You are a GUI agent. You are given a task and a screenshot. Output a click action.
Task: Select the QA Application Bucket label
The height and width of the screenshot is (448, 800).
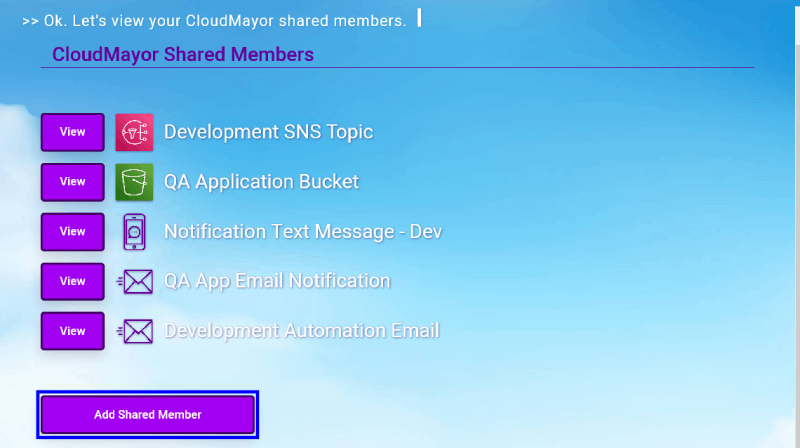[x=261, y=182]
